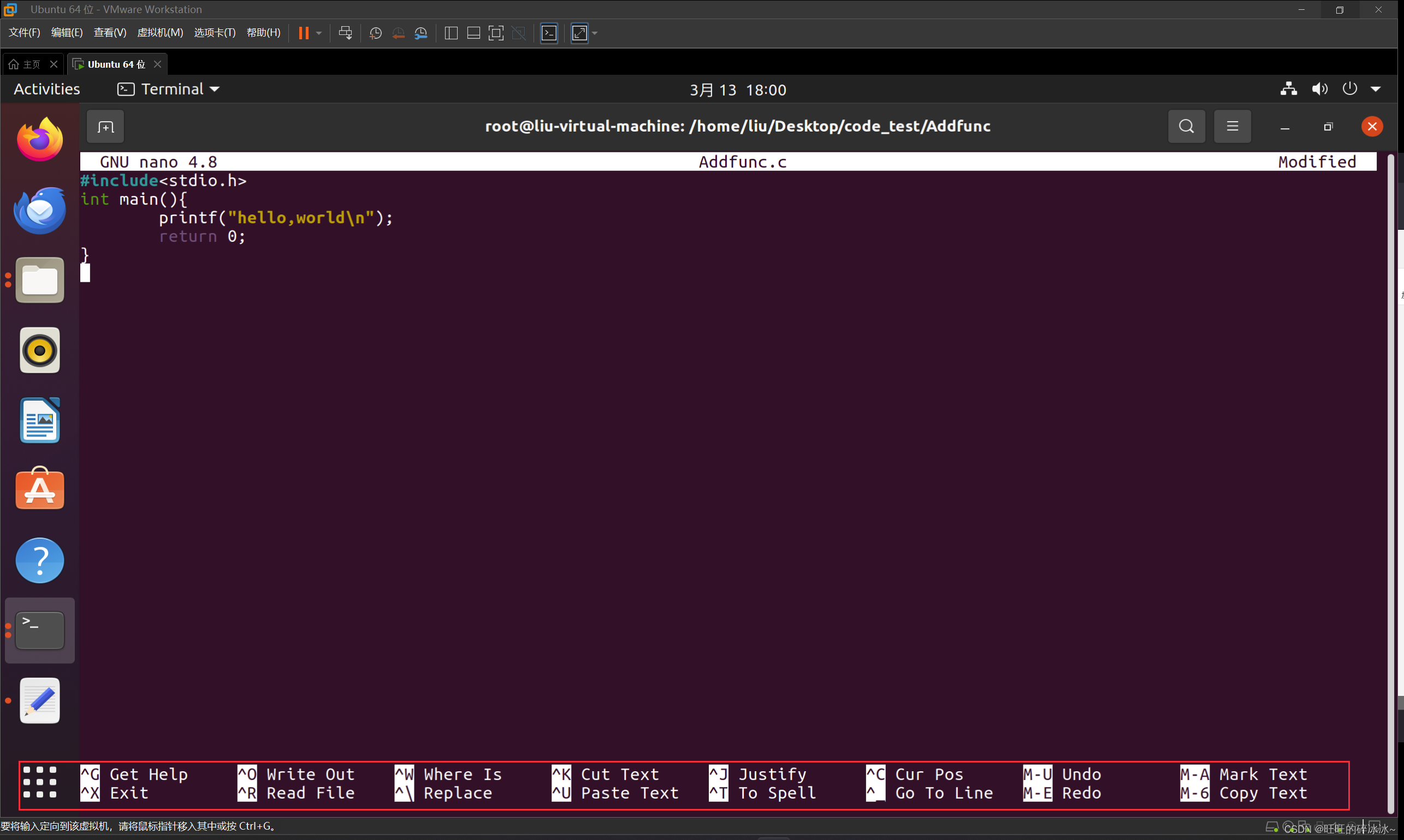Viewport: 1404px width, 840px height.
Task: Open Files from the dock
Action: click(40, 280)
